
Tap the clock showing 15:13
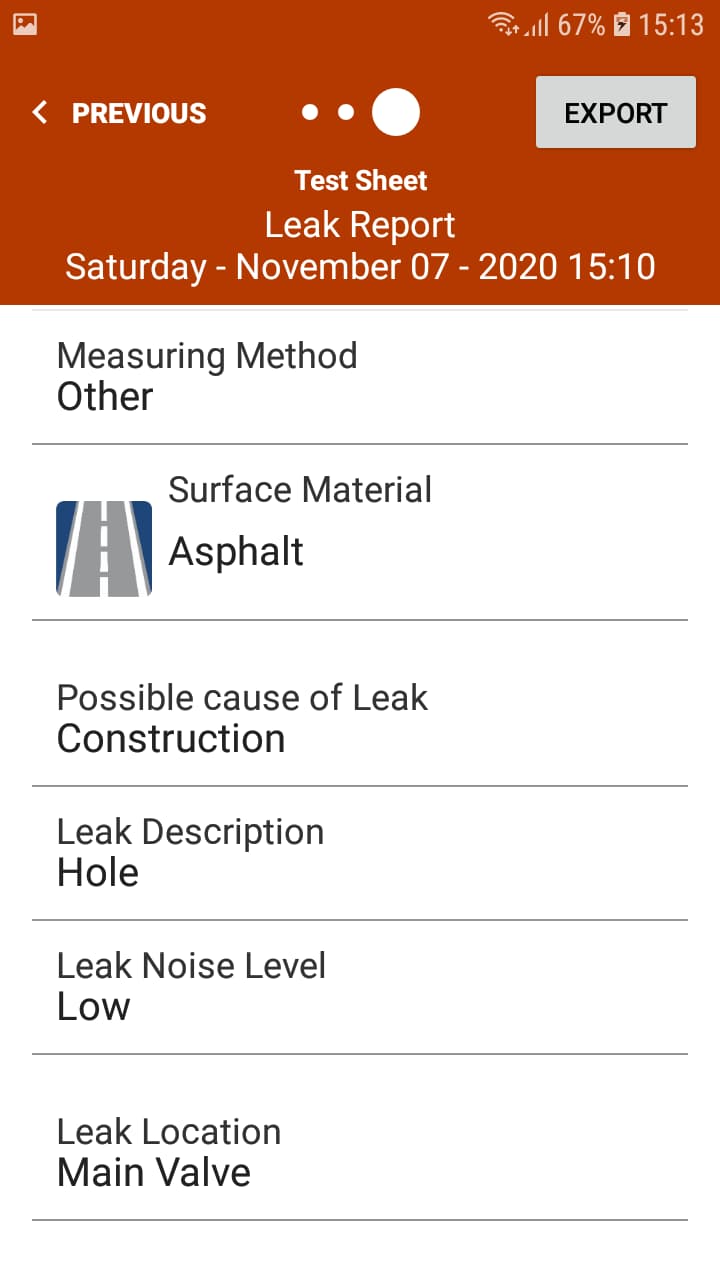(671, 24)
